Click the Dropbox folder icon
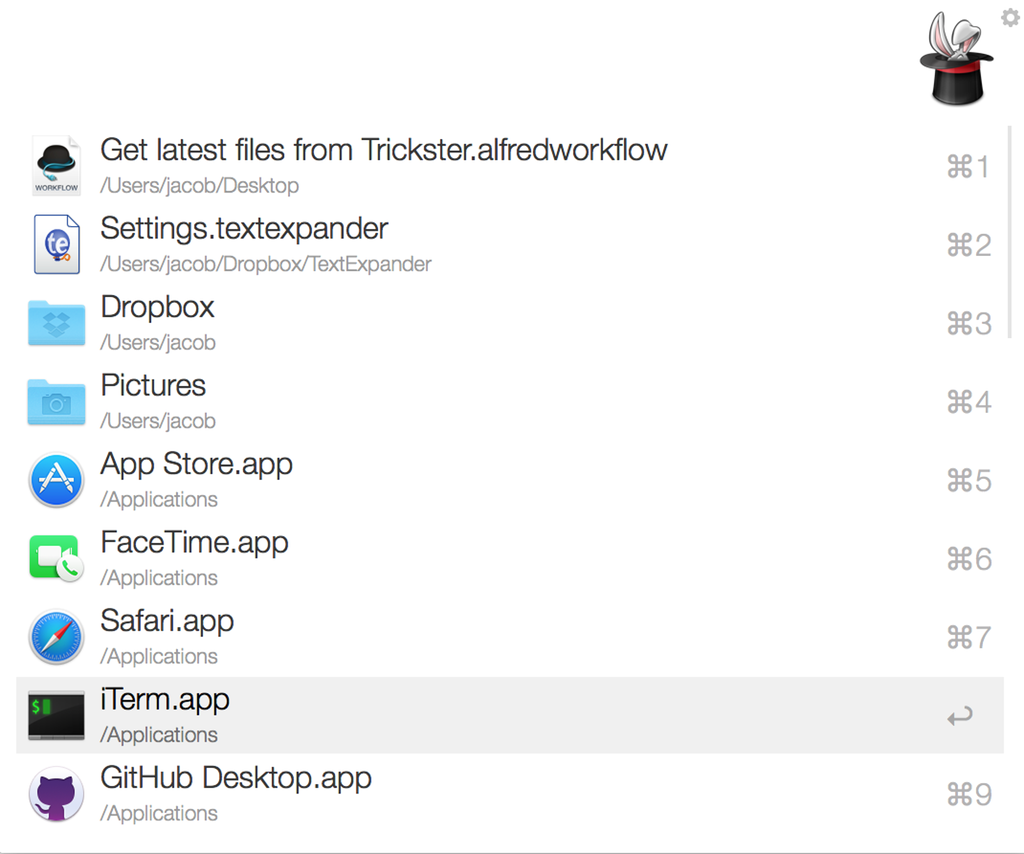Screen dimensions: 1024x854 (56, 322)
